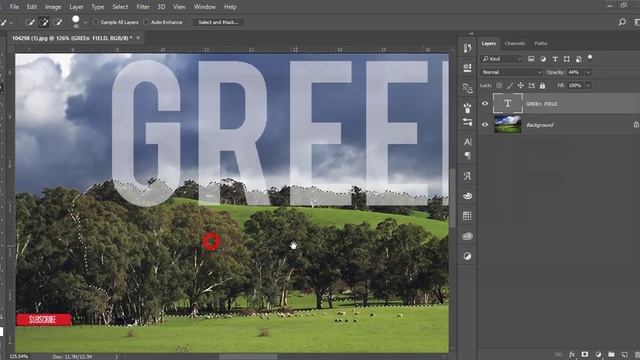Click the Select and Mask button
Viewport: 640px width, 360px height.
tap(218, 22)
